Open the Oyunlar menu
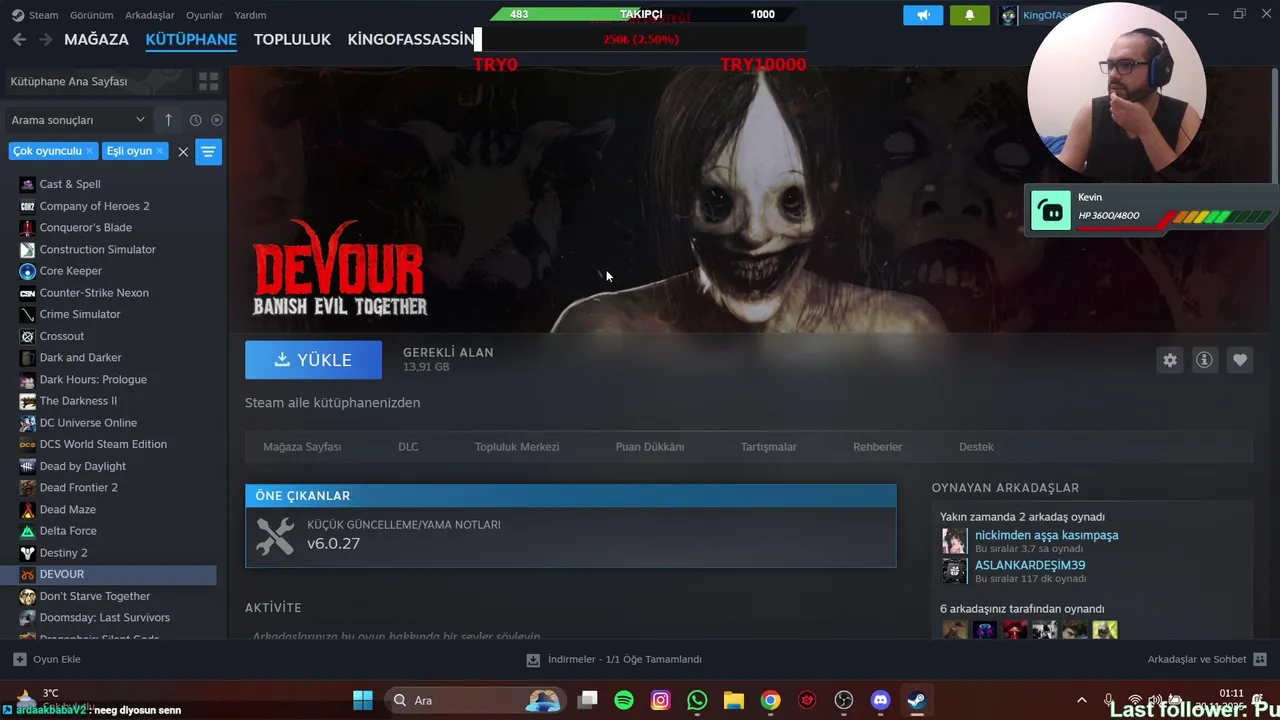1280x720 pixels. tap(205, 15)
